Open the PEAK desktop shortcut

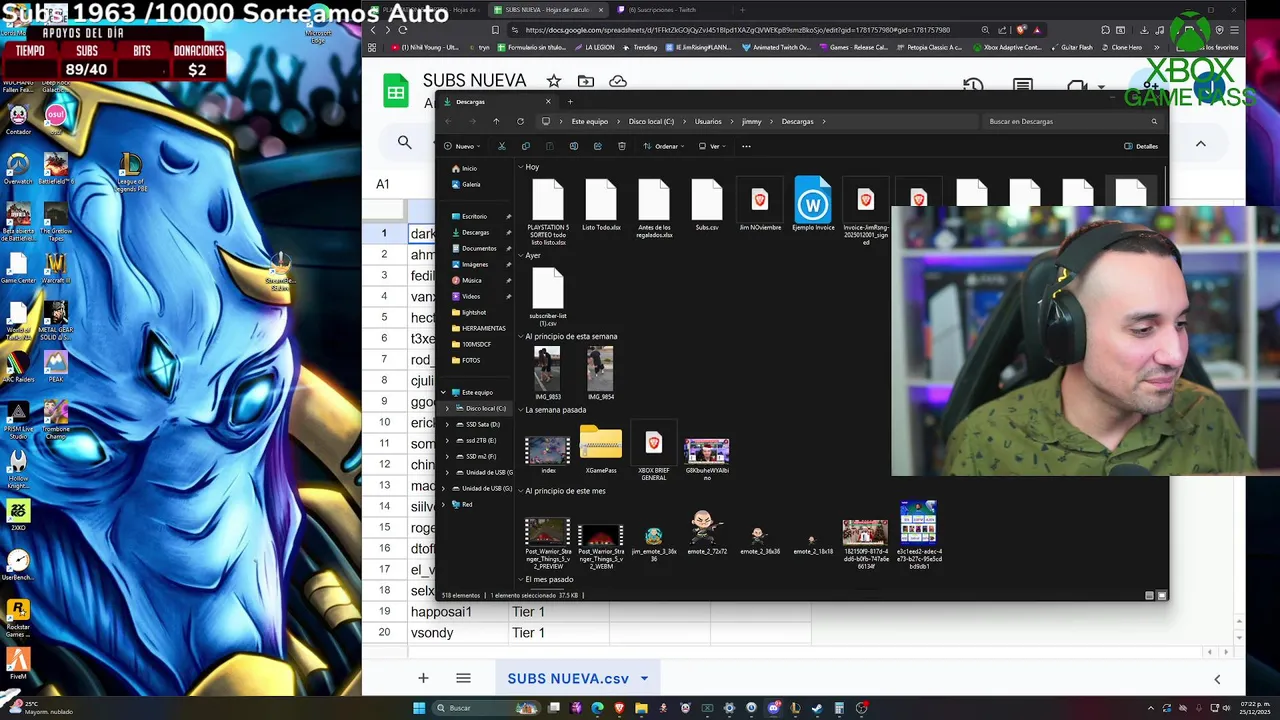(x=56, y=367)
